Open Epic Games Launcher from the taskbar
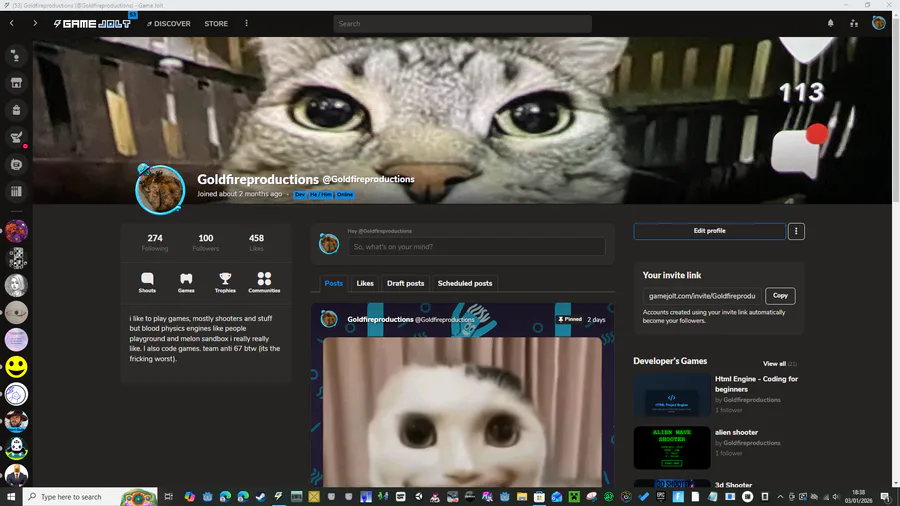The height and width of the screenshot is (506, 900). 661,497
